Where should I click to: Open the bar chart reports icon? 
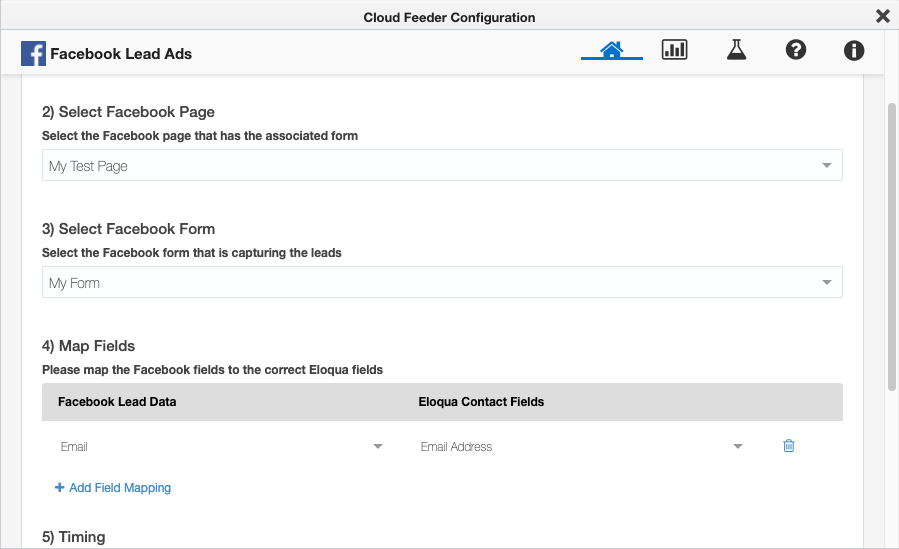click(x=675, y=50)
